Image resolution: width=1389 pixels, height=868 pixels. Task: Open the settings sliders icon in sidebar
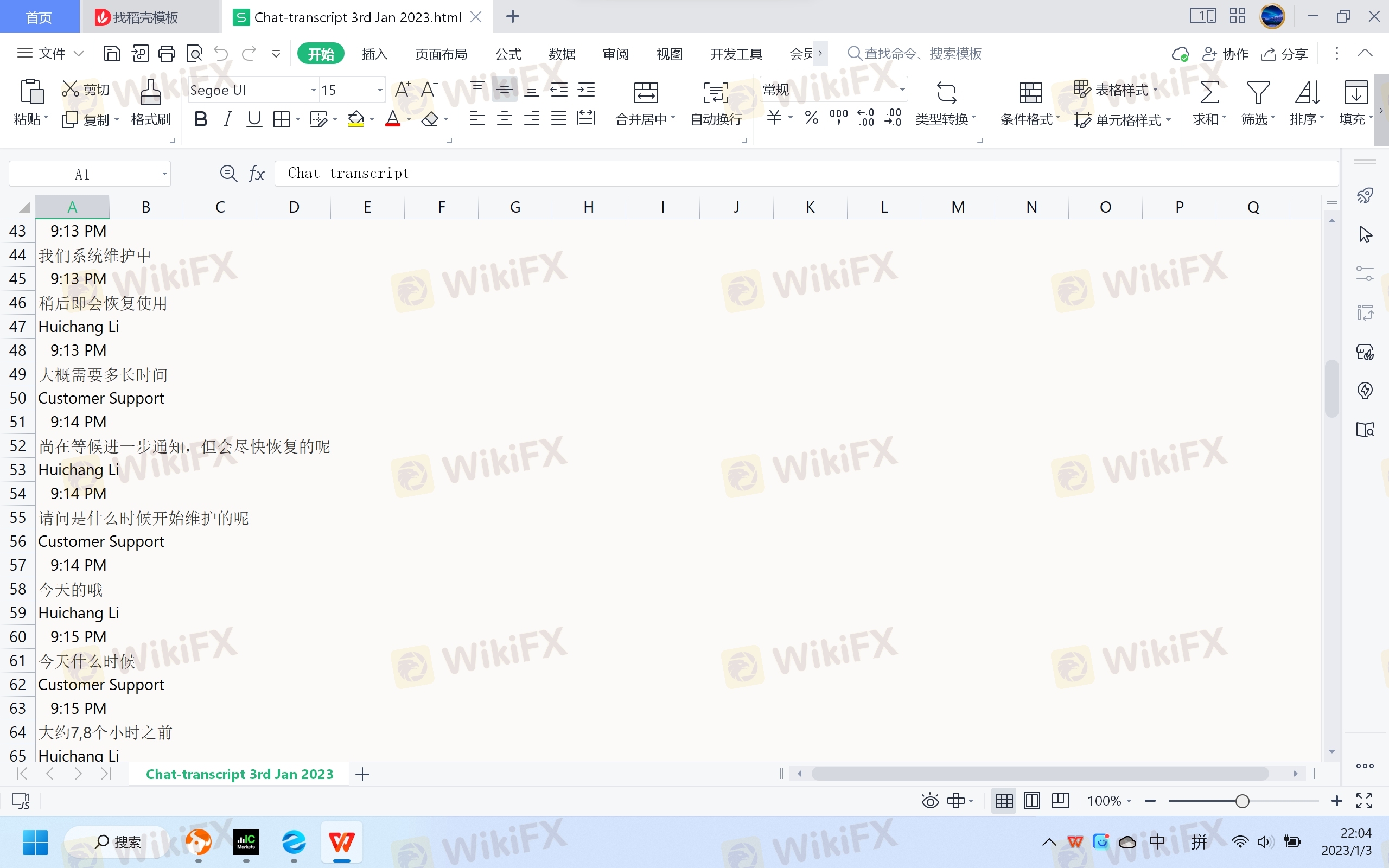point(1365,273)
